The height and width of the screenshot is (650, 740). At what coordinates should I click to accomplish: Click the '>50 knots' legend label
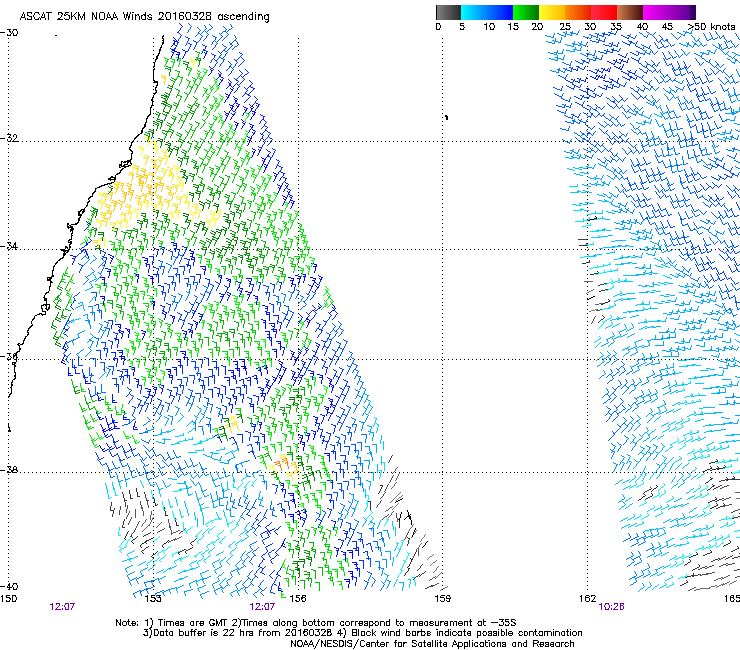(711, 27)
